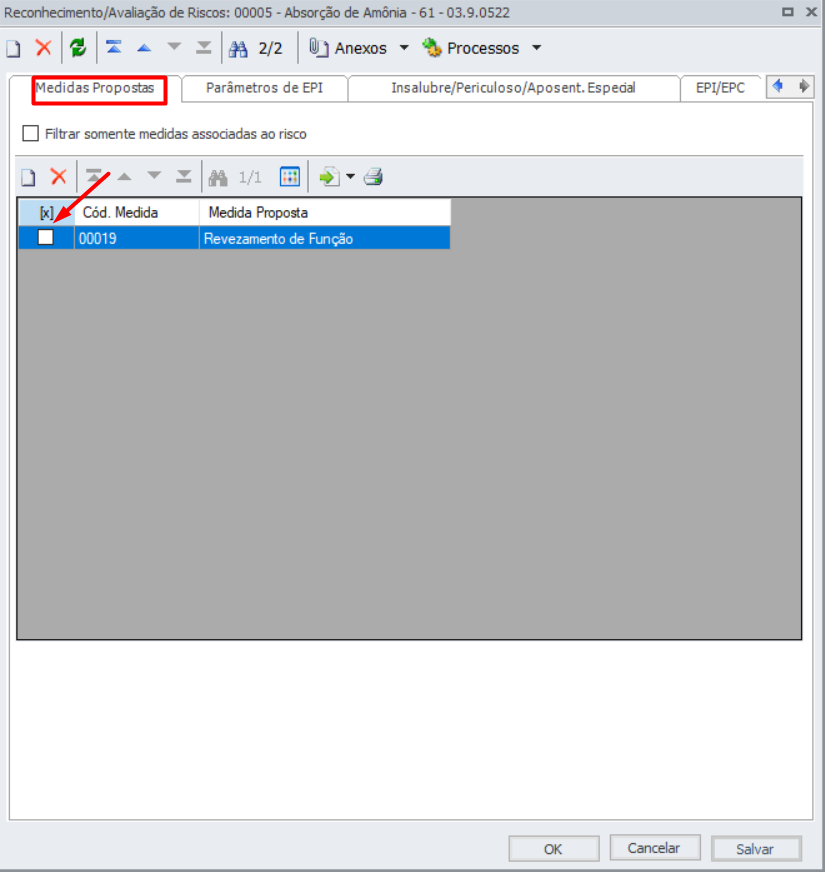Add new measure in grid toolbar
Viewport: 825px width, 872px height.
pos(28,177)
